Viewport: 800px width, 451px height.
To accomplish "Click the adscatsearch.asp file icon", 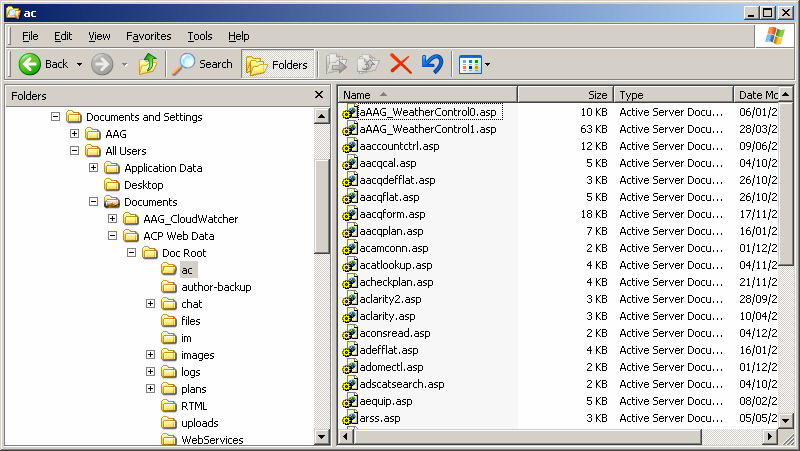I will tap(349, 384).
